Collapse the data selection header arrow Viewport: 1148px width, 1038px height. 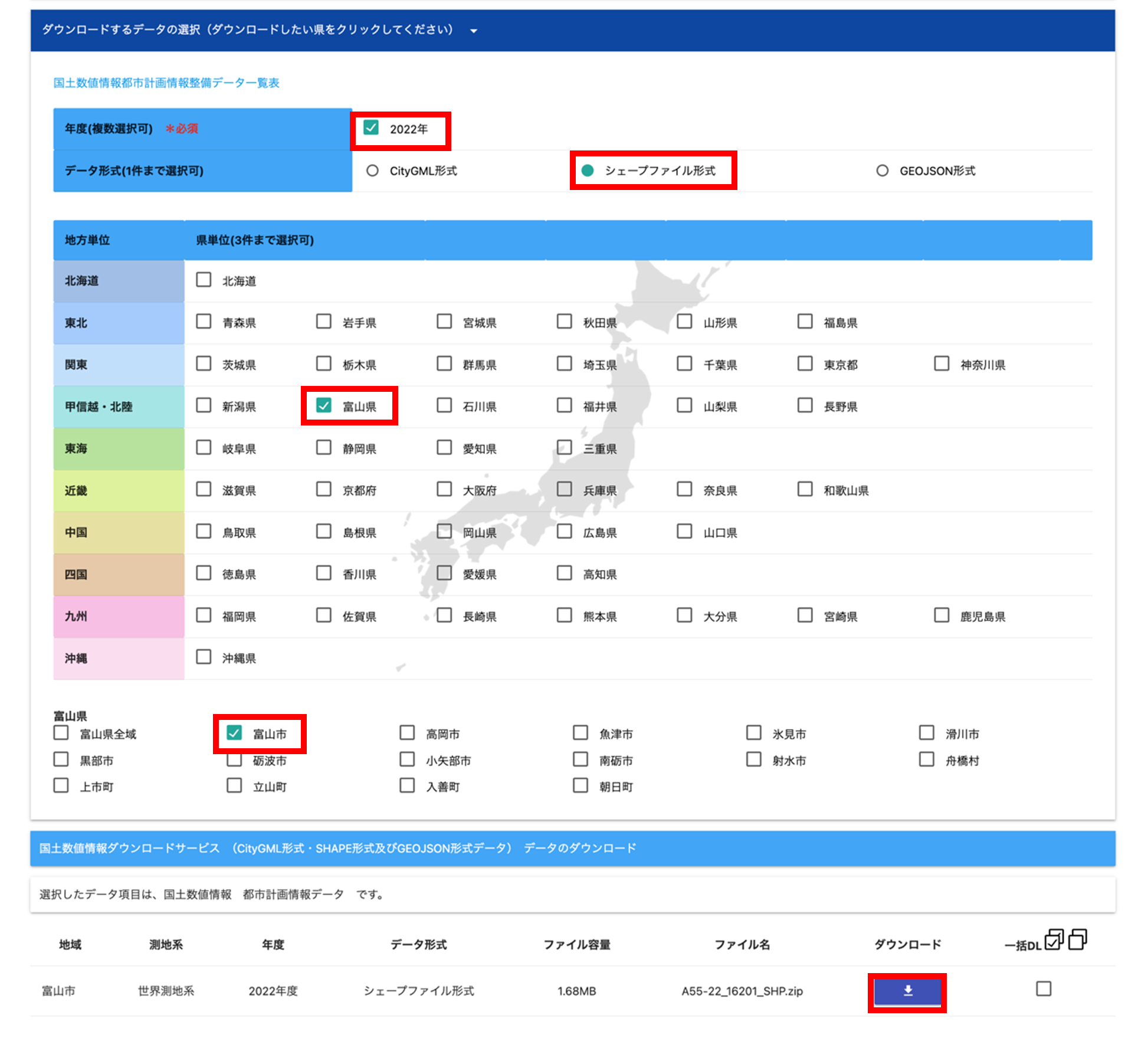473,31
